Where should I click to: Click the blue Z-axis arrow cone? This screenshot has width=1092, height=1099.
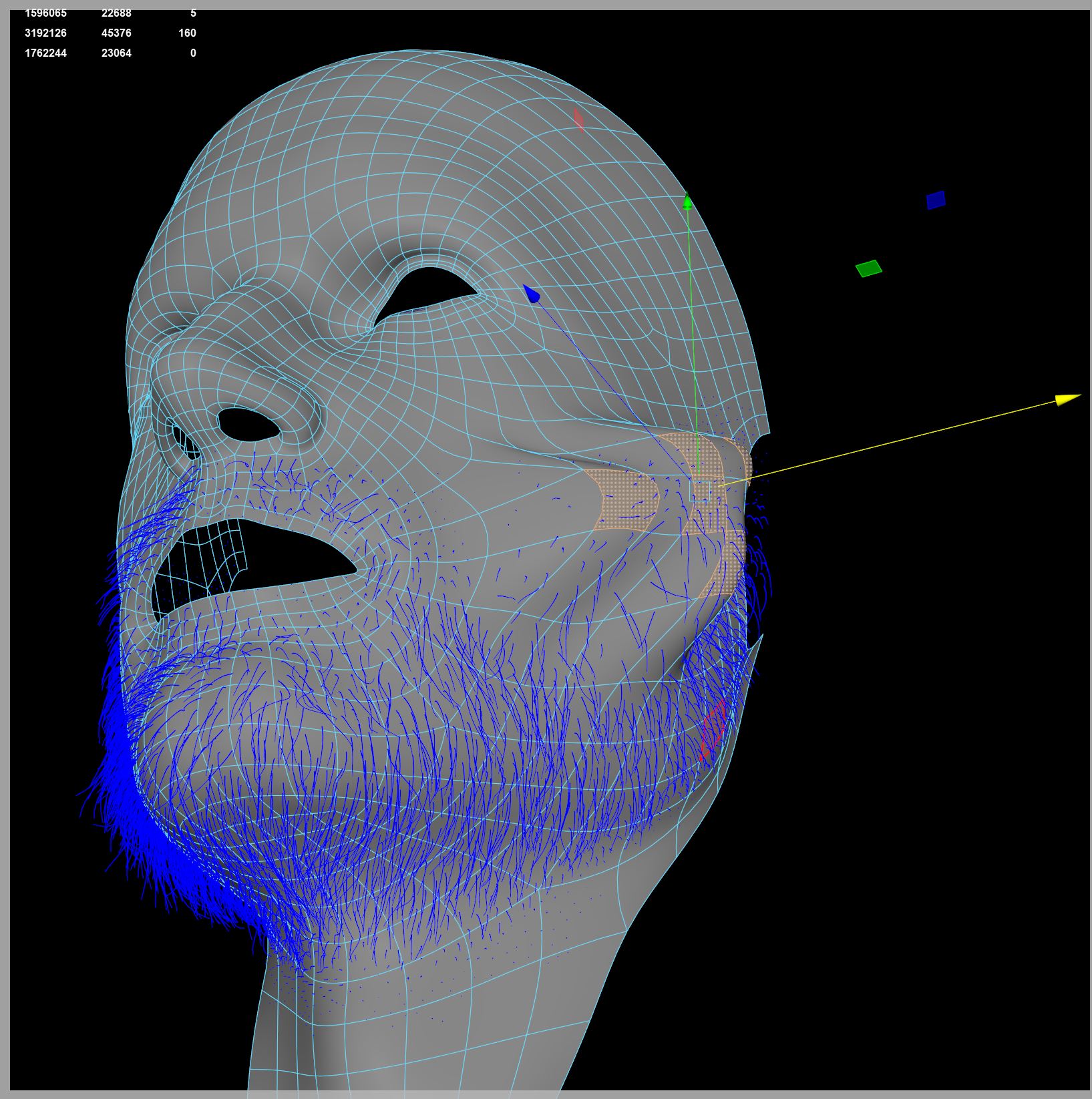532,294
